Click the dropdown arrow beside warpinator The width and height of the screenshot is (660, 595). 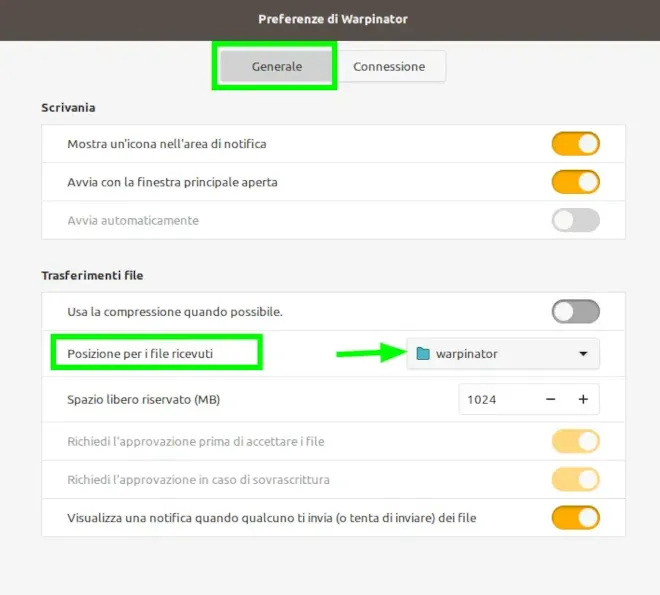pos(583,354)
